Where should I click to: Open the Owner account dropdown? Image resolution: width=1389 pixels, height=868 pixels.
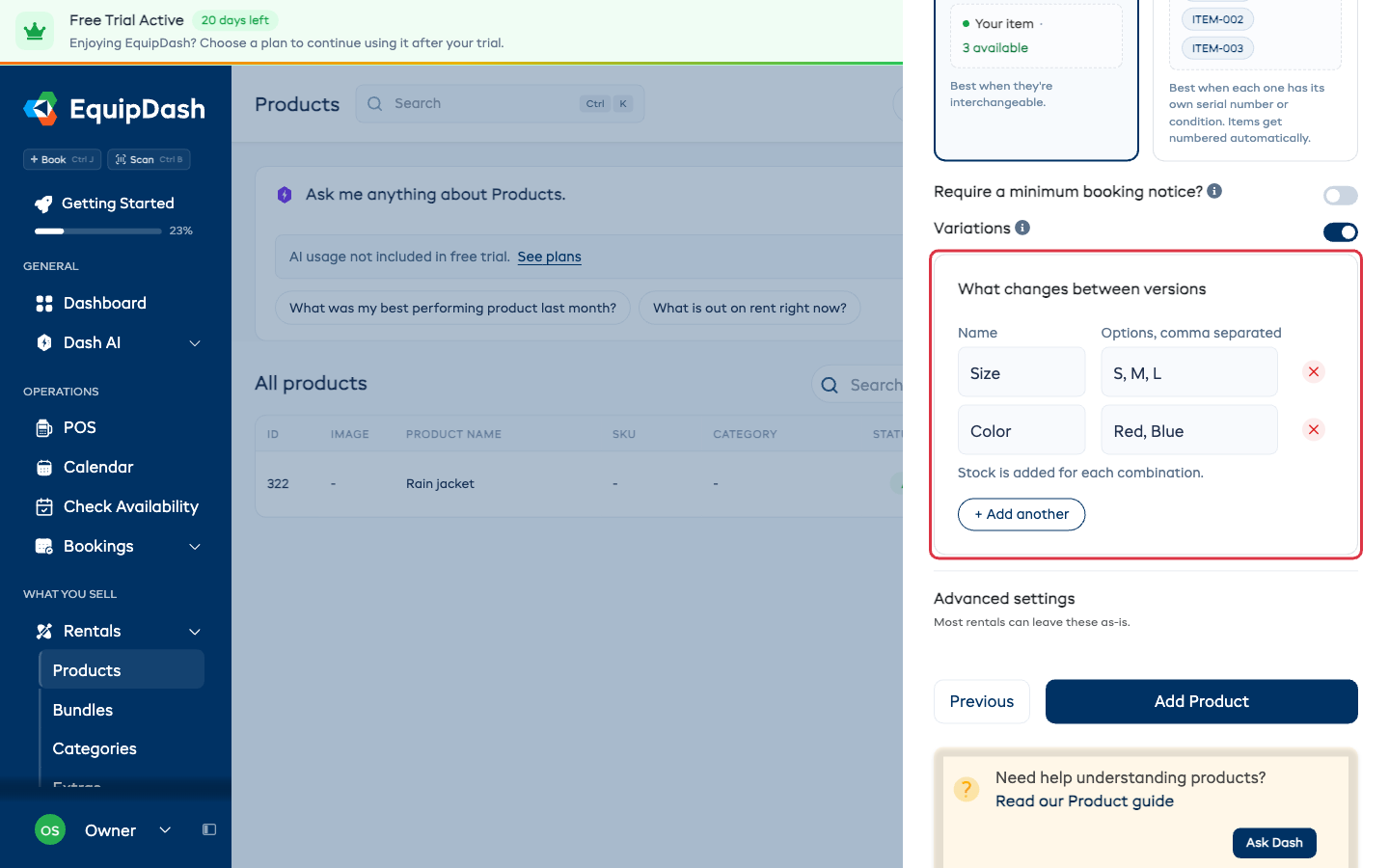tap(165, 830)
